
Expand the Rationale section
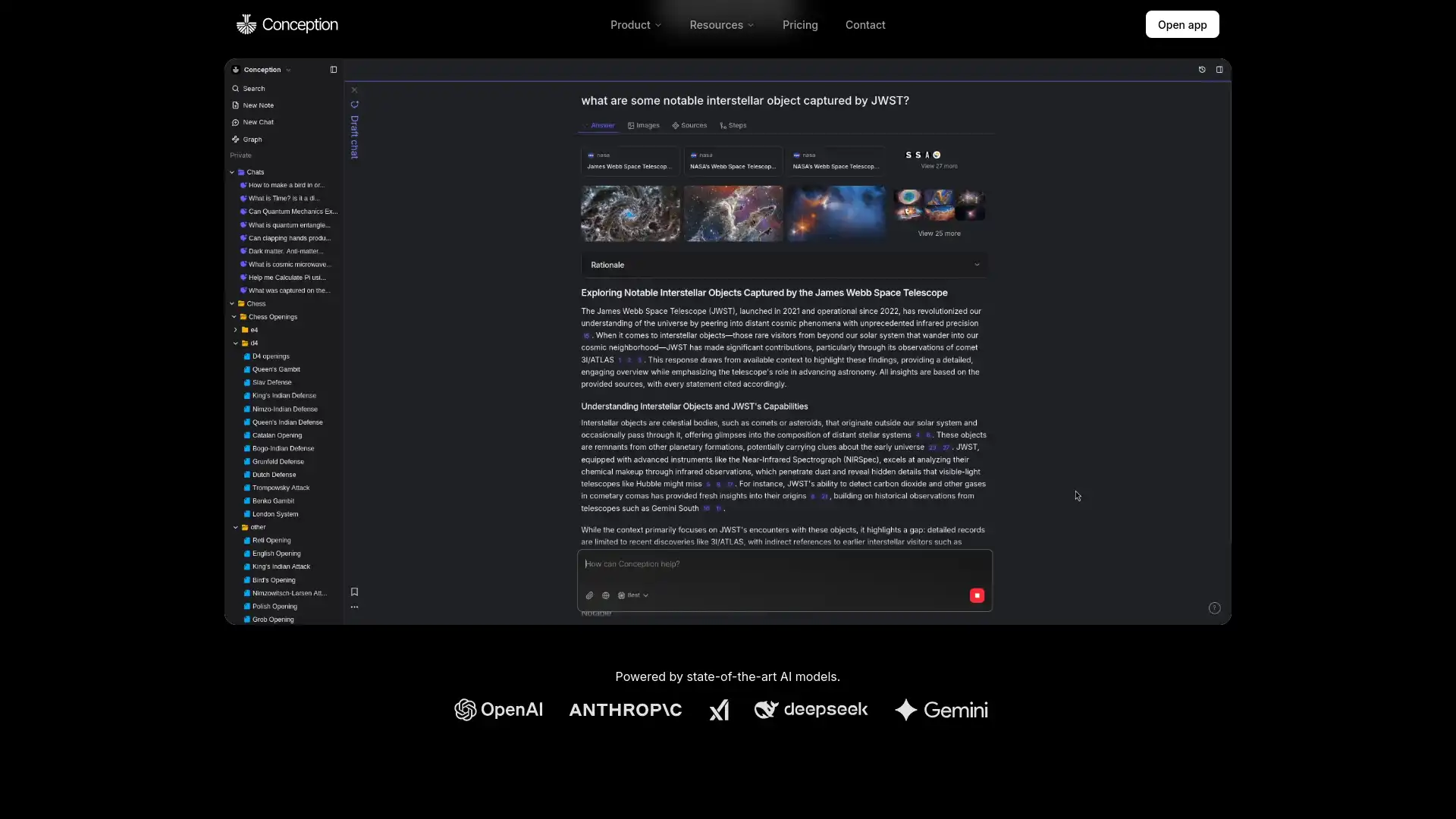click(785, 265)
